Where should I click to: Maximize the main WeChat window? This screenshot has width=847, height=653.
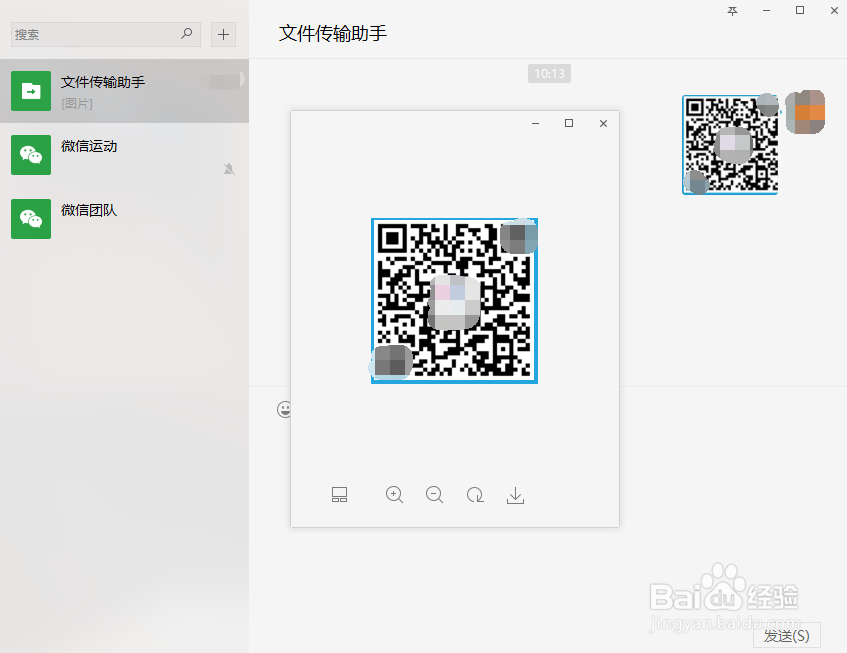[x=800, y=10]
